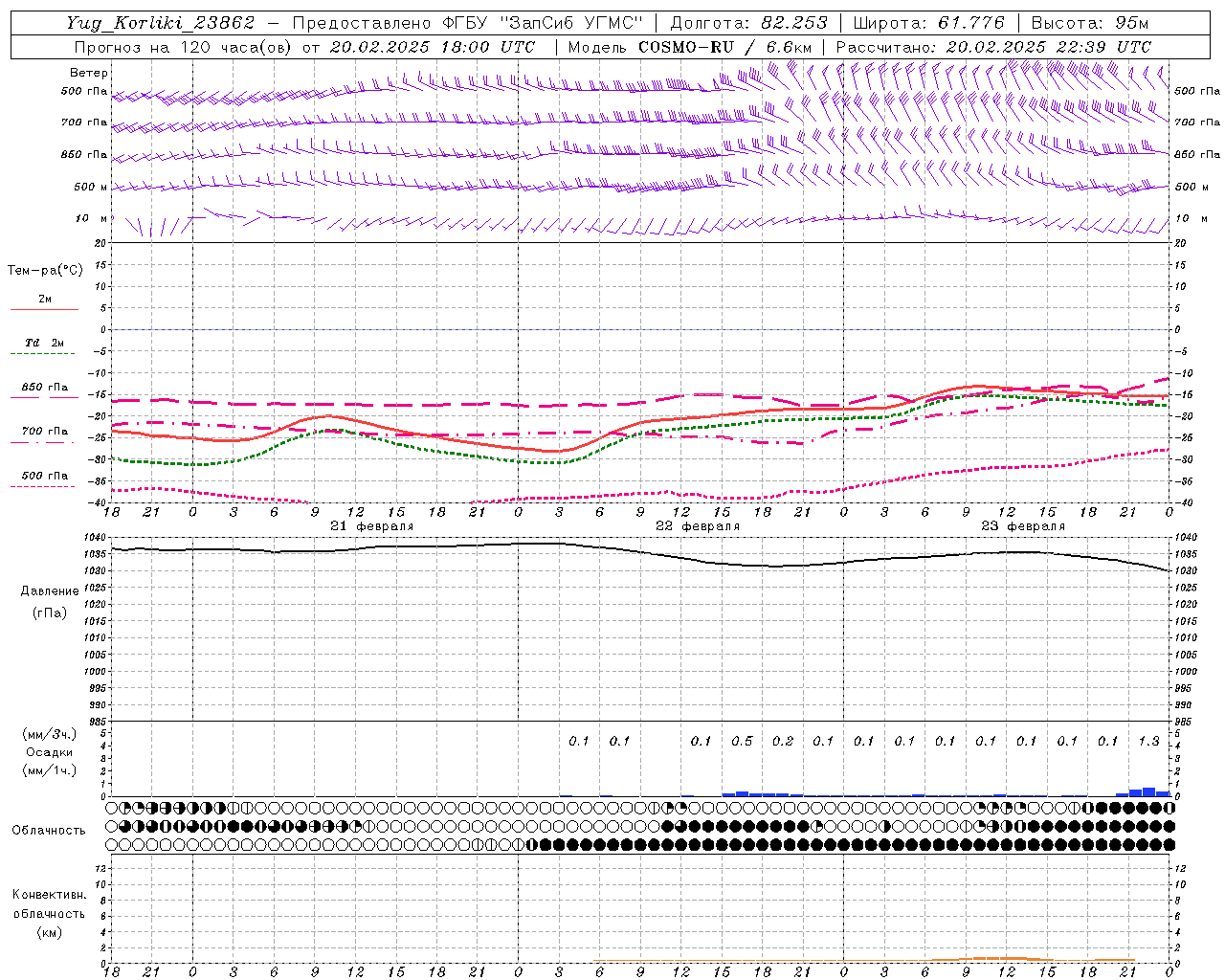
Task: Click the 850 гПа temperature legend label
Action: [x=45, y=388]
